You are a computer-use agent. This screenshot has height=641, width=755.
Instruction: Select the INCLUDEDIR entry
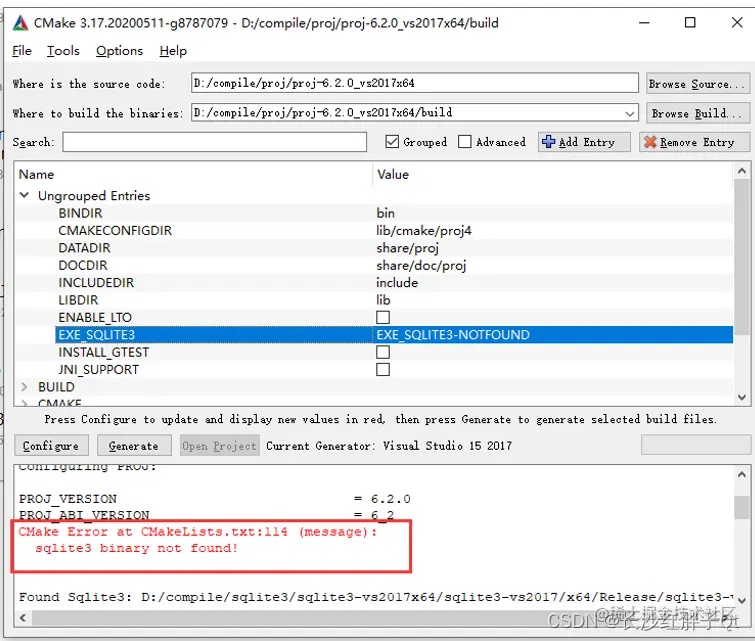click(x=96, y=282)
